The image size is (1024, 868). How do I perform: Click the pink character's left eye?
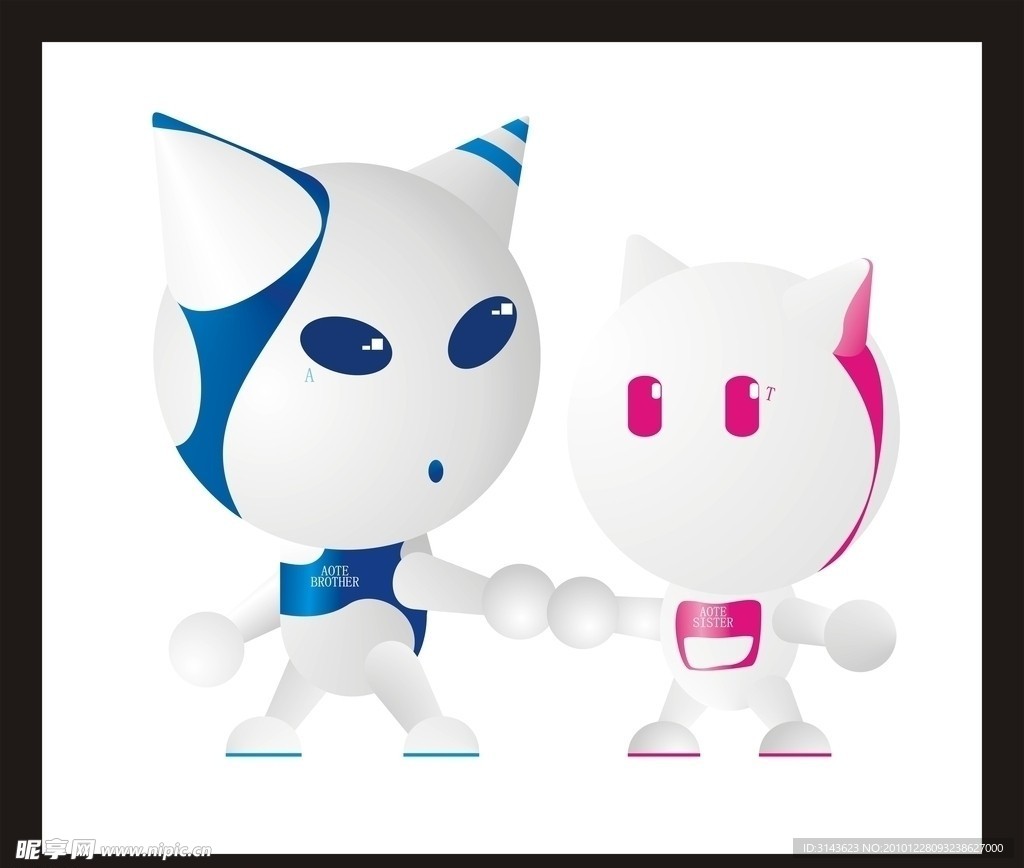pyautogui.click(x=644, y=406)
